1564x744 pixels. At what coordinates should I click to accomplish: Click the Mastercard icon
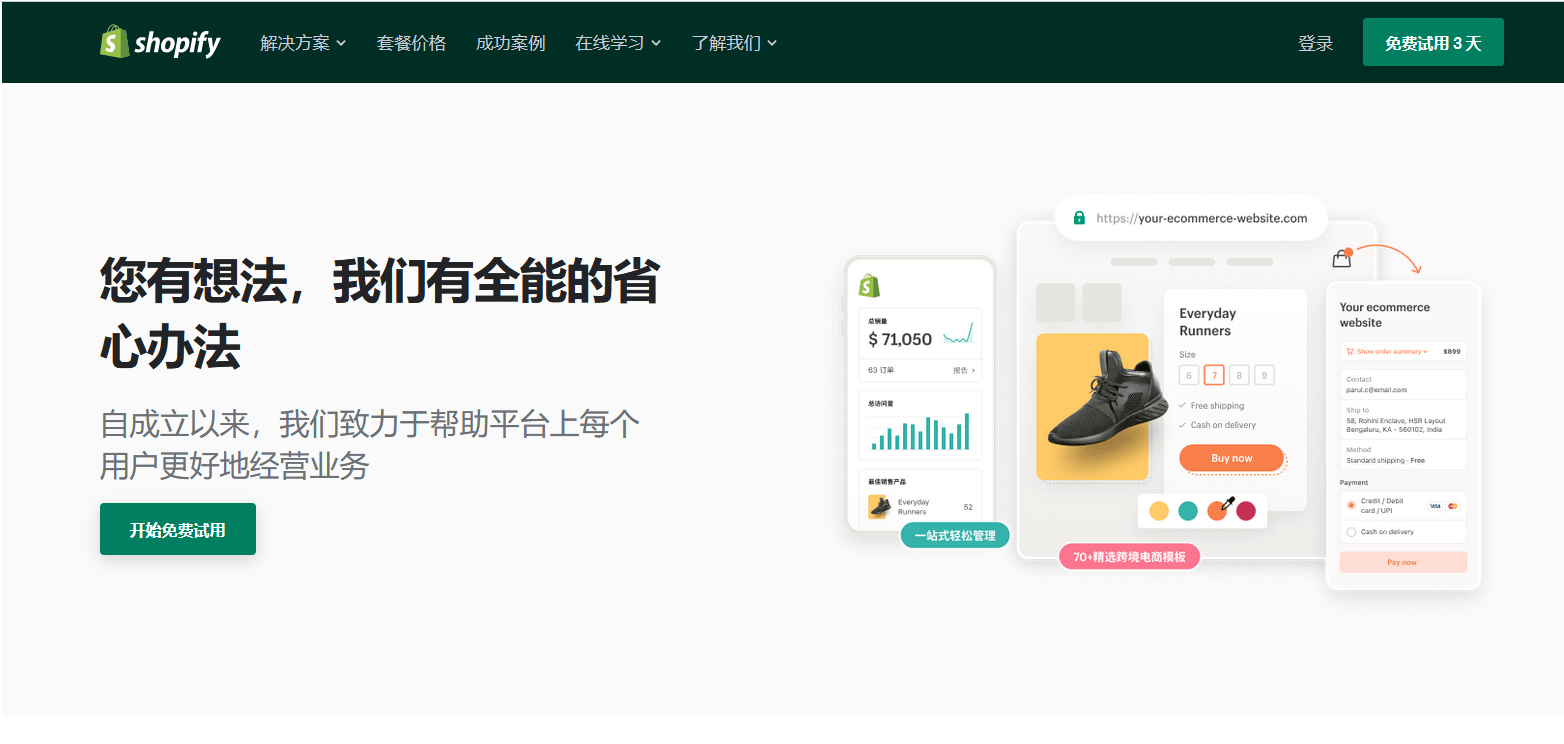click(x=1453, y=506)
